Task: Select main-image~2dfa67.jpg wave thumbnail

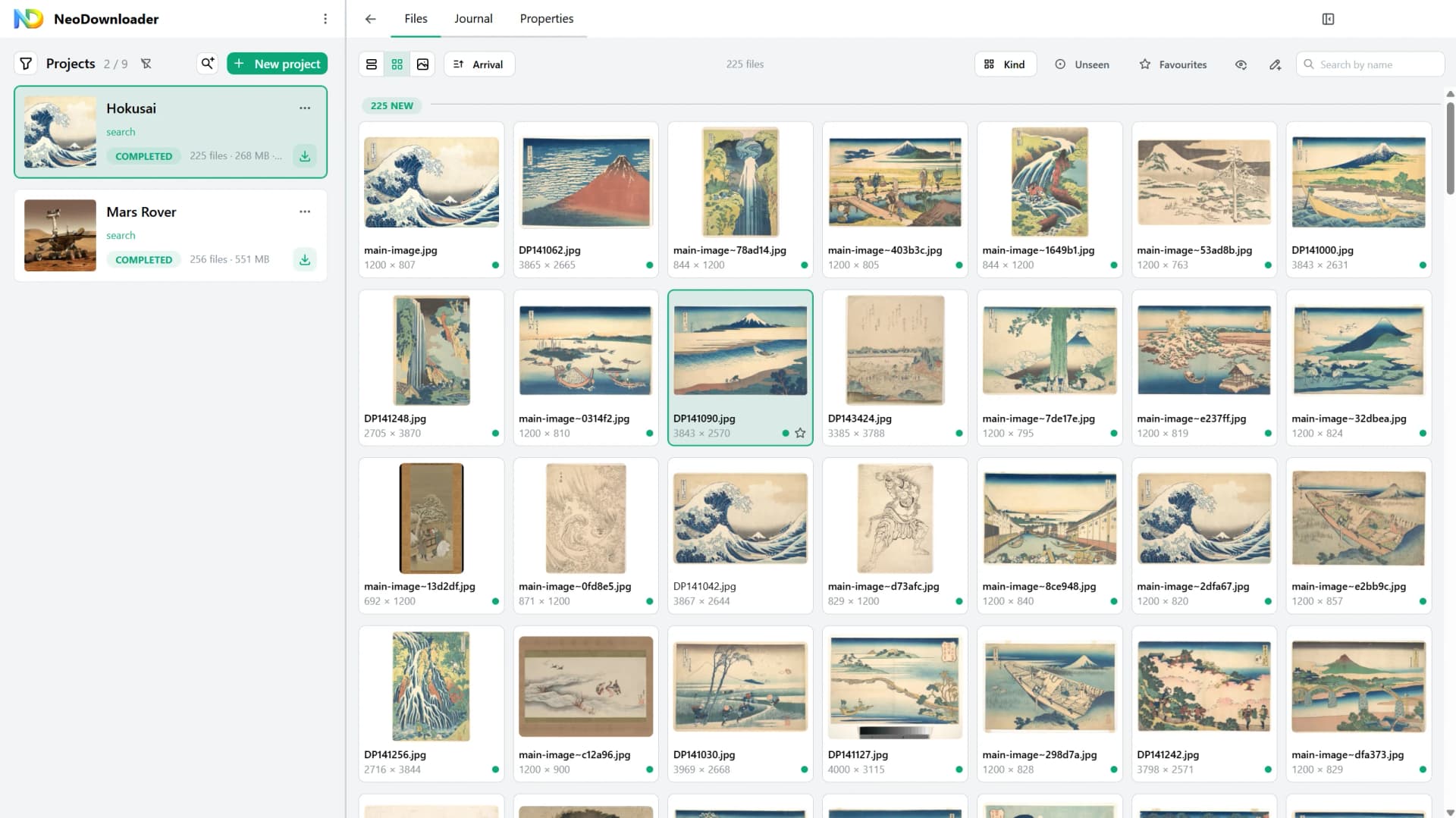Action: (1204, 519)
